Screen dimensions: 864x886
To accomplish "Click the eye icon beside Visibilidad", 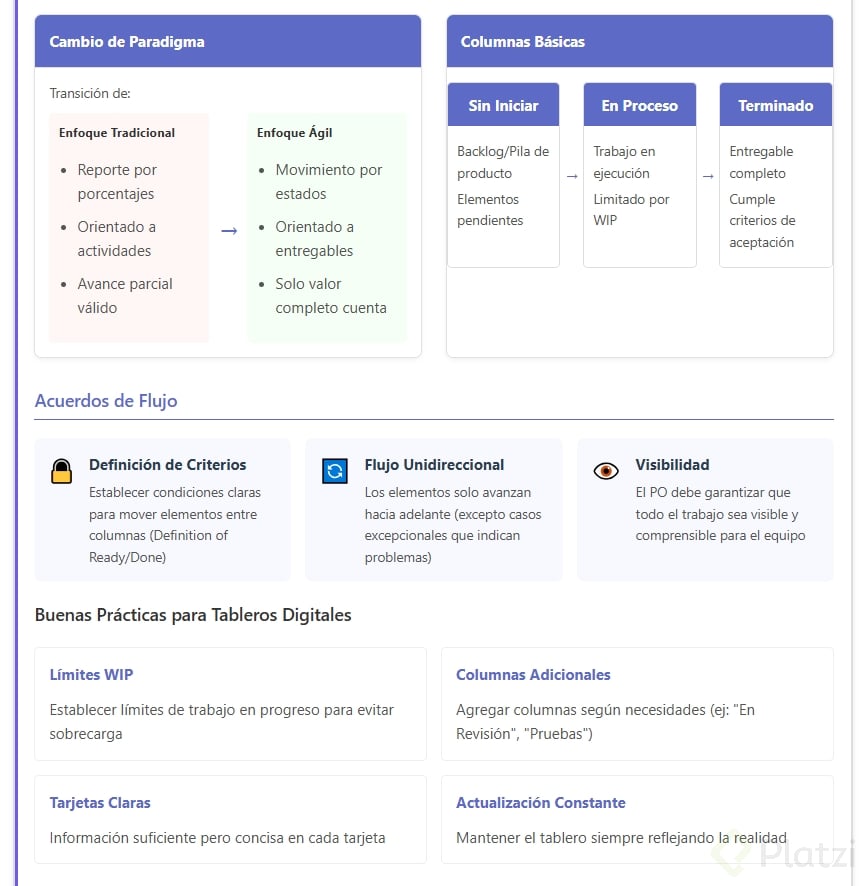I will click(606, 471).
